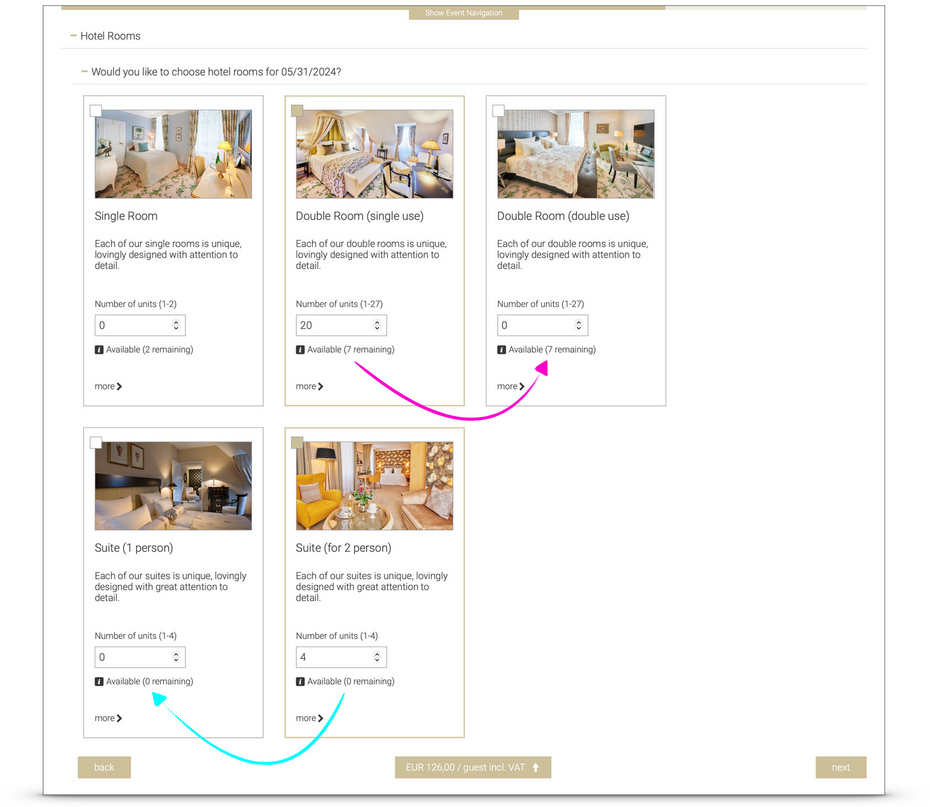Click the info icon for Double Room (double use)
This screenshot has height=807, width=930.
click(500, 349)
